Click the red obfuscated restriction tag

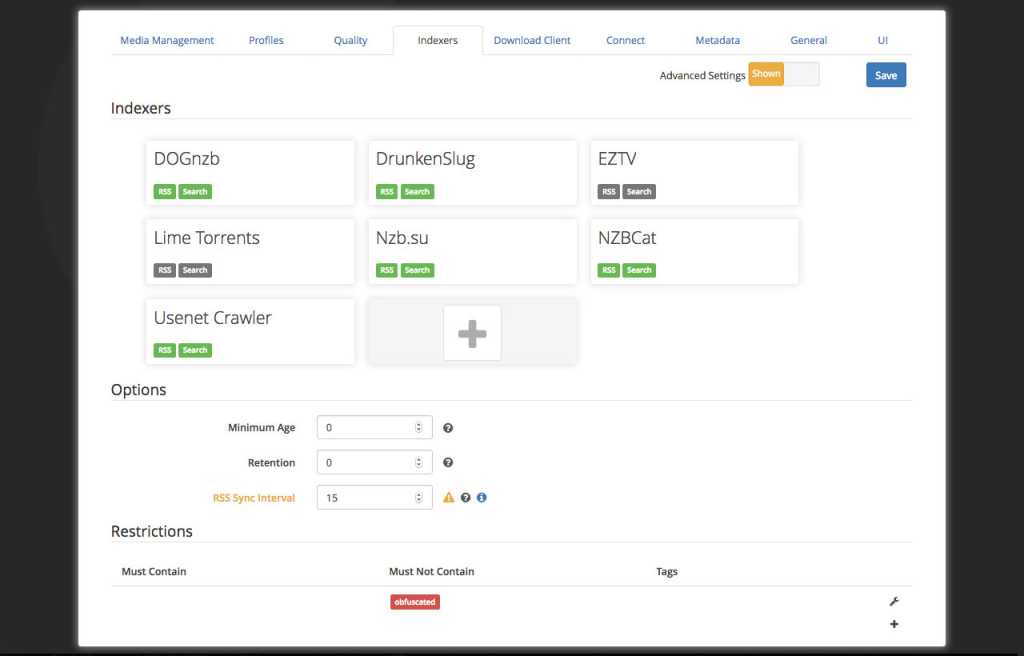pyautogui.click(x=415, y=602)
